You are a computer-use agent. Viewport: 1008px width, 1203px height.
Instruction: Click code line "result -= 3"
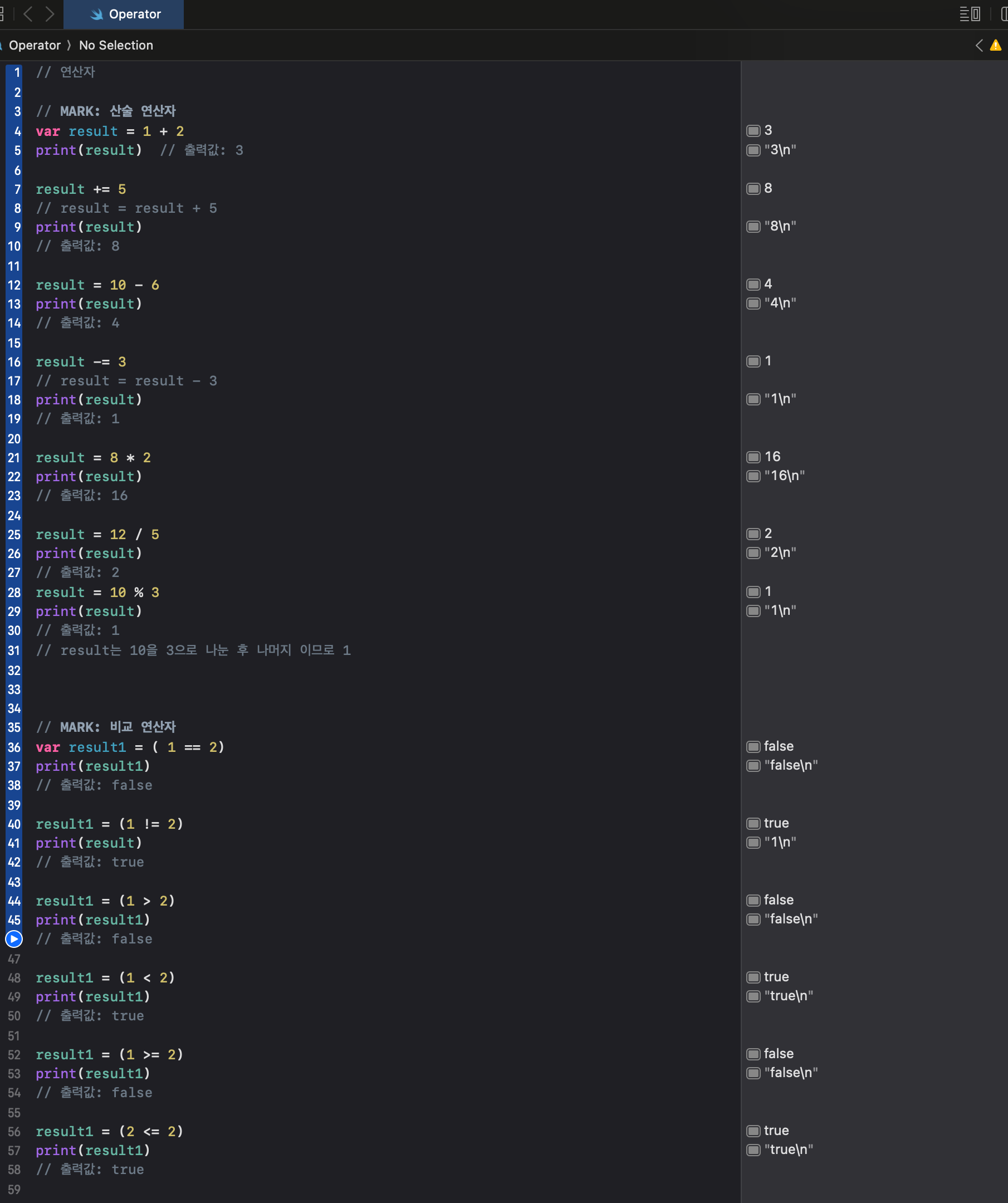[x=81, y=362]
